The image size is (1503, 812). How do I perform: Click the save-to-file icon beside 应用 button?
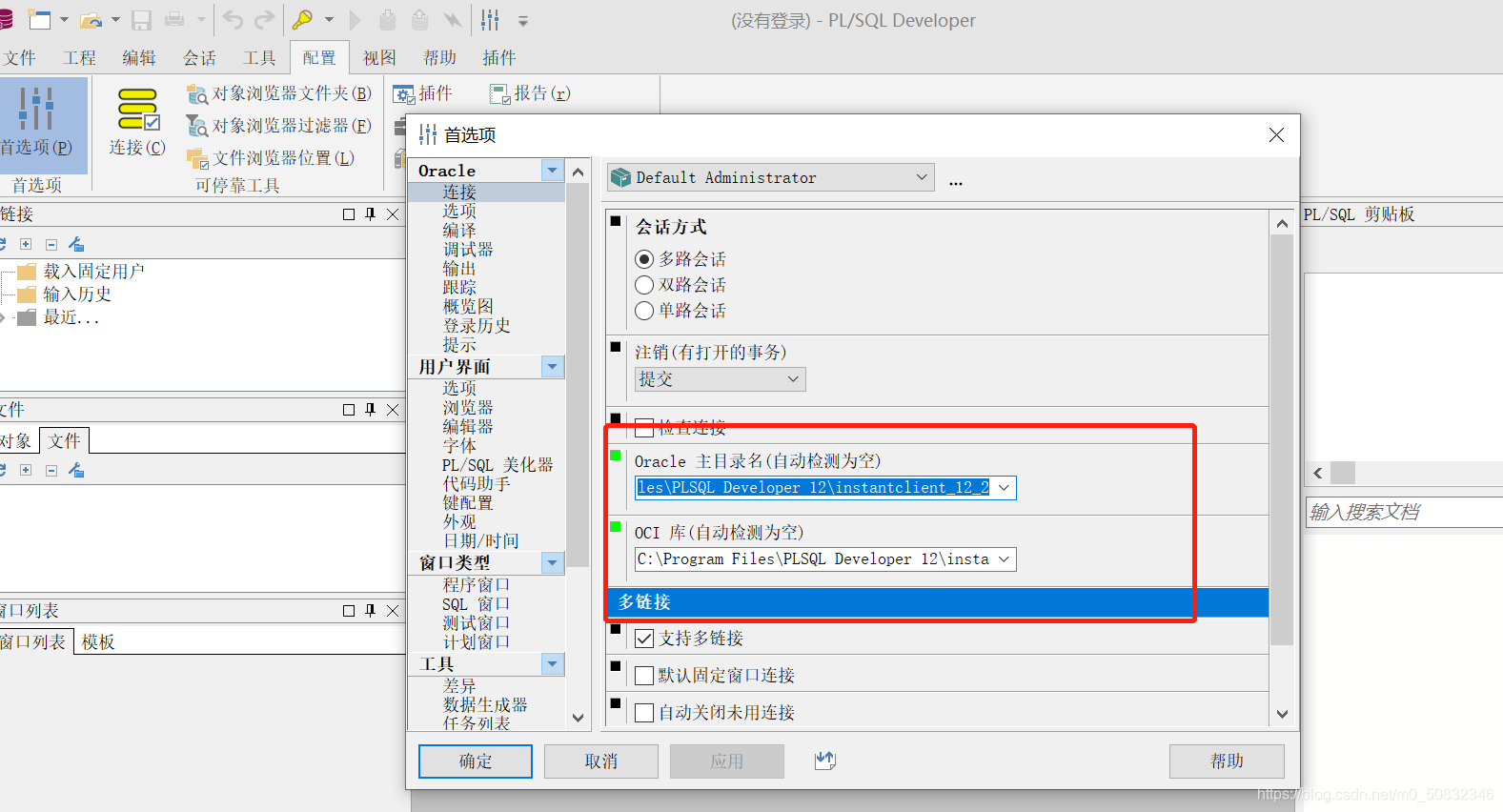(x=825, y=761)
